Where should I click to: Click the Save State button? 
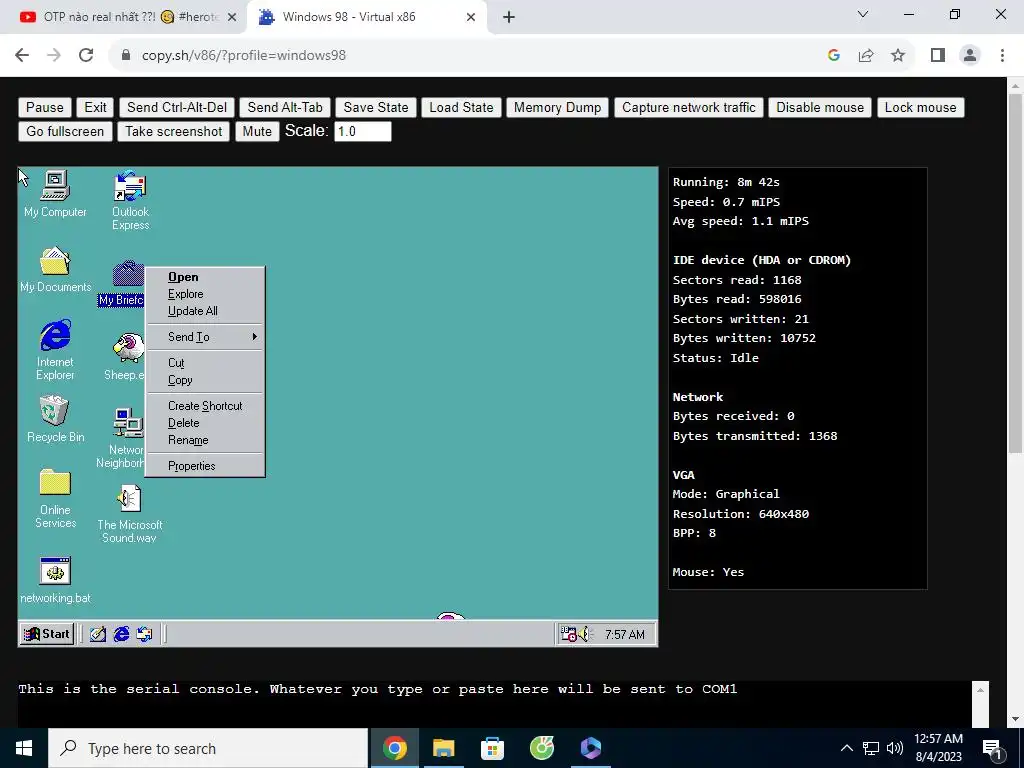tap(376, 108)
